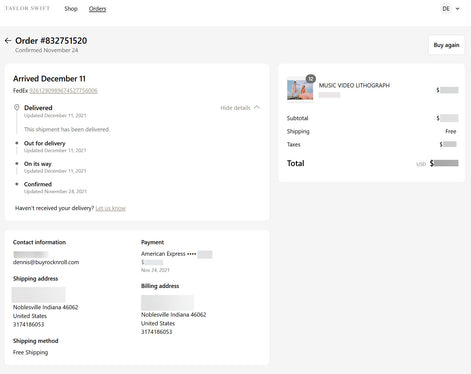
Task: Click the Contact information heading
Action: coord(39,242)
